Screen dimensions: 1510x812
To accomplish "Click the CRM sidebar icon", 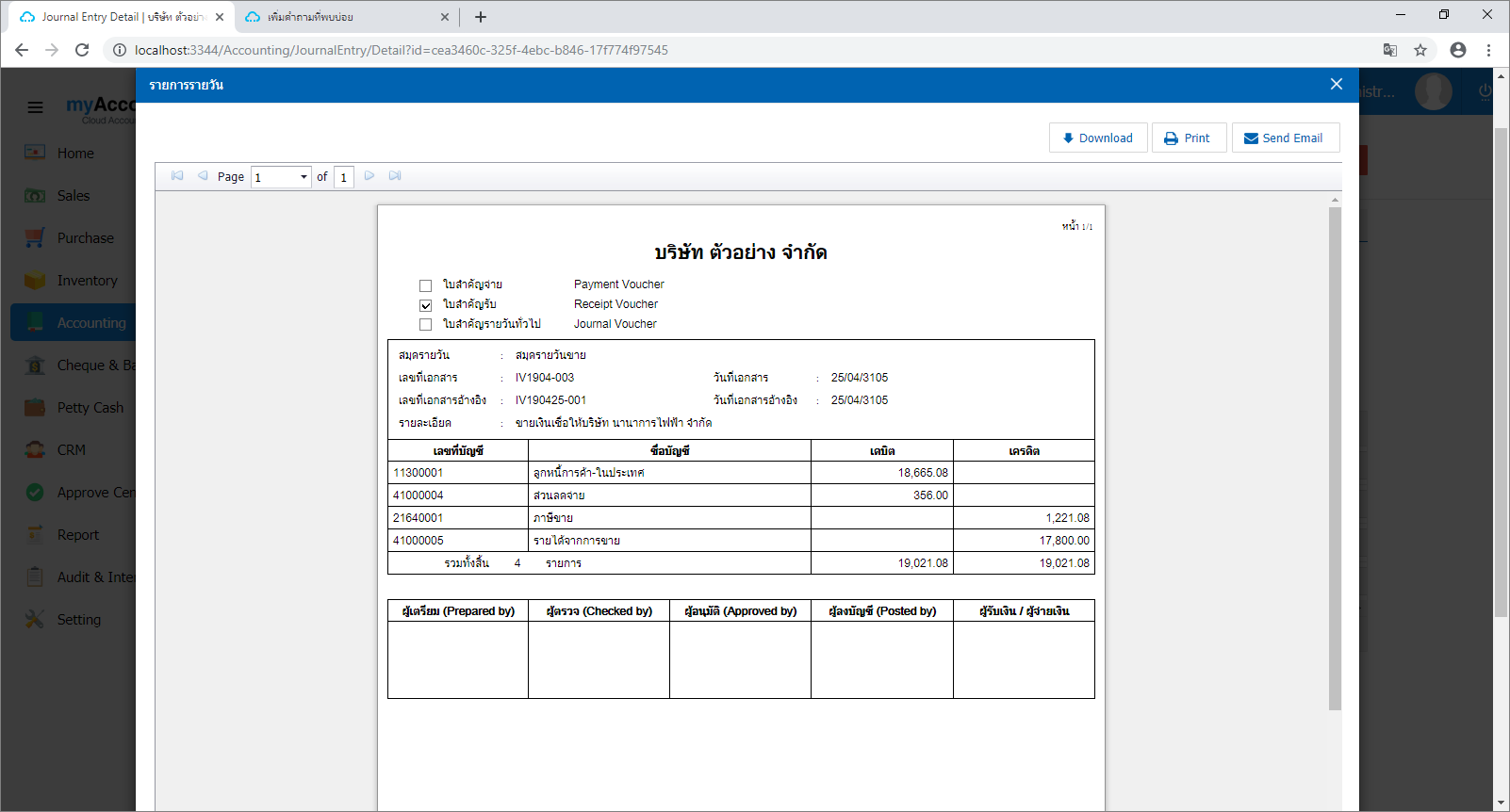I will [x=35, y=449].
